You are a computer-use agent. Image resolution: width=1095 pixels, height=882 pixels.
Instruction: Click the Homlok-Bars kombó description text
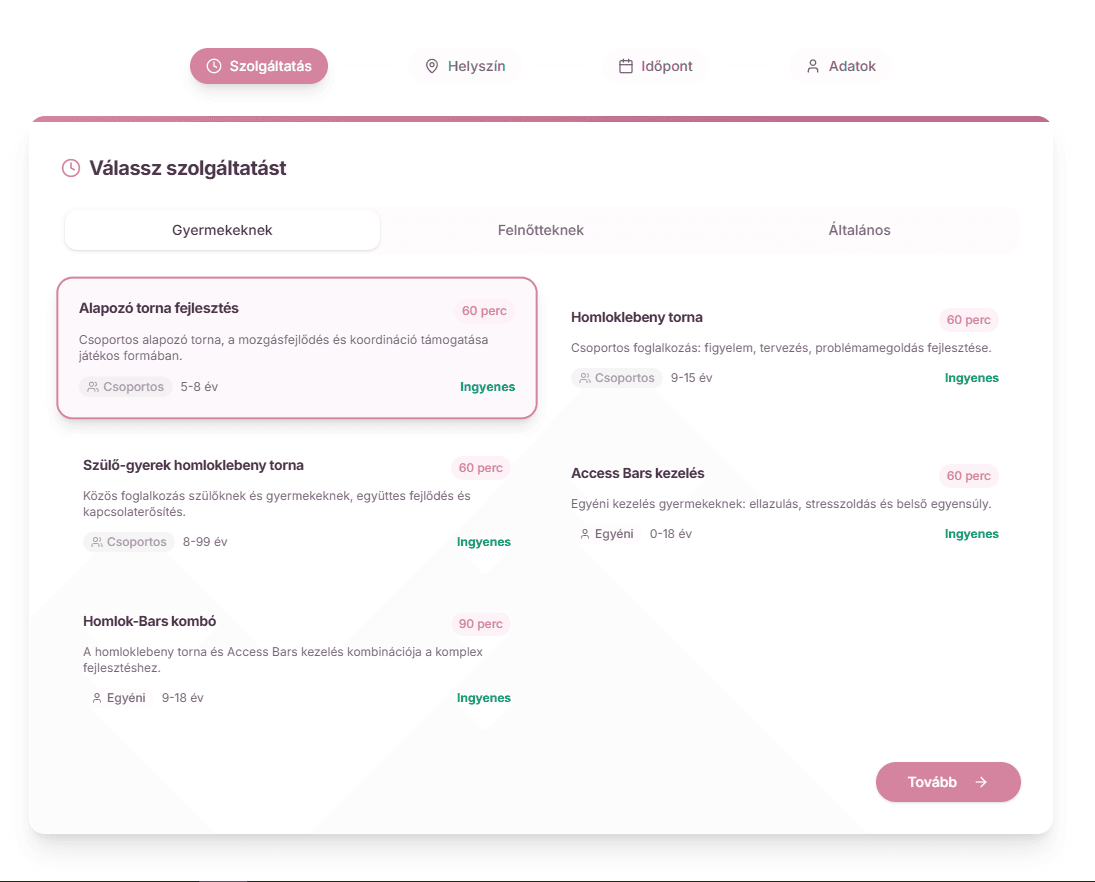[283, 659]
